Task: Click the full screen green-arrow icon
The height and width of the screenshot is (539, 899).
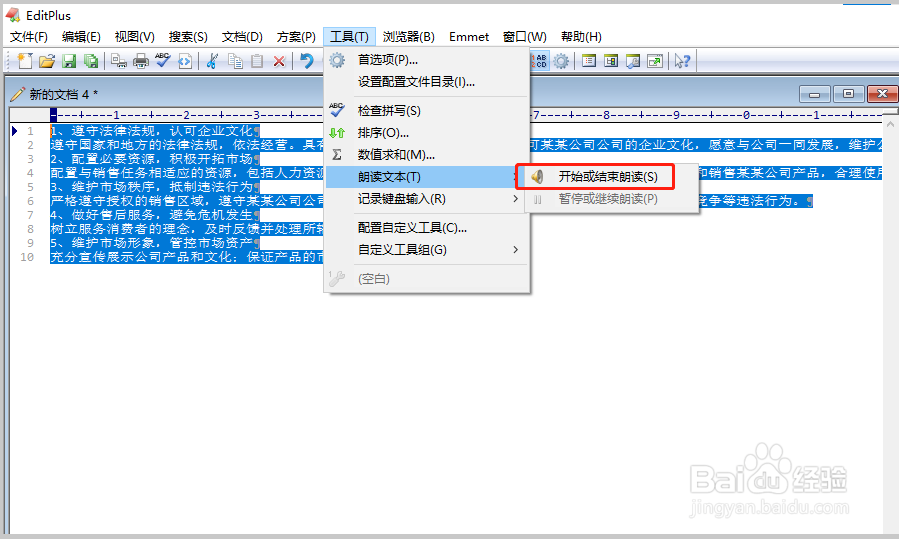Action: coord(655,61)
